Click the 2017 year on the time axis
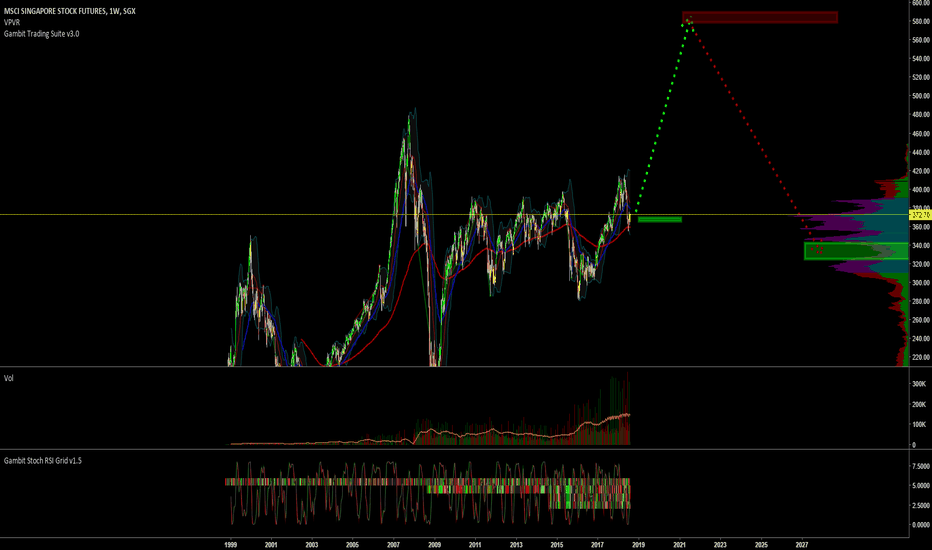The width and height of the screenshot is (932, 550). (597, 545)
